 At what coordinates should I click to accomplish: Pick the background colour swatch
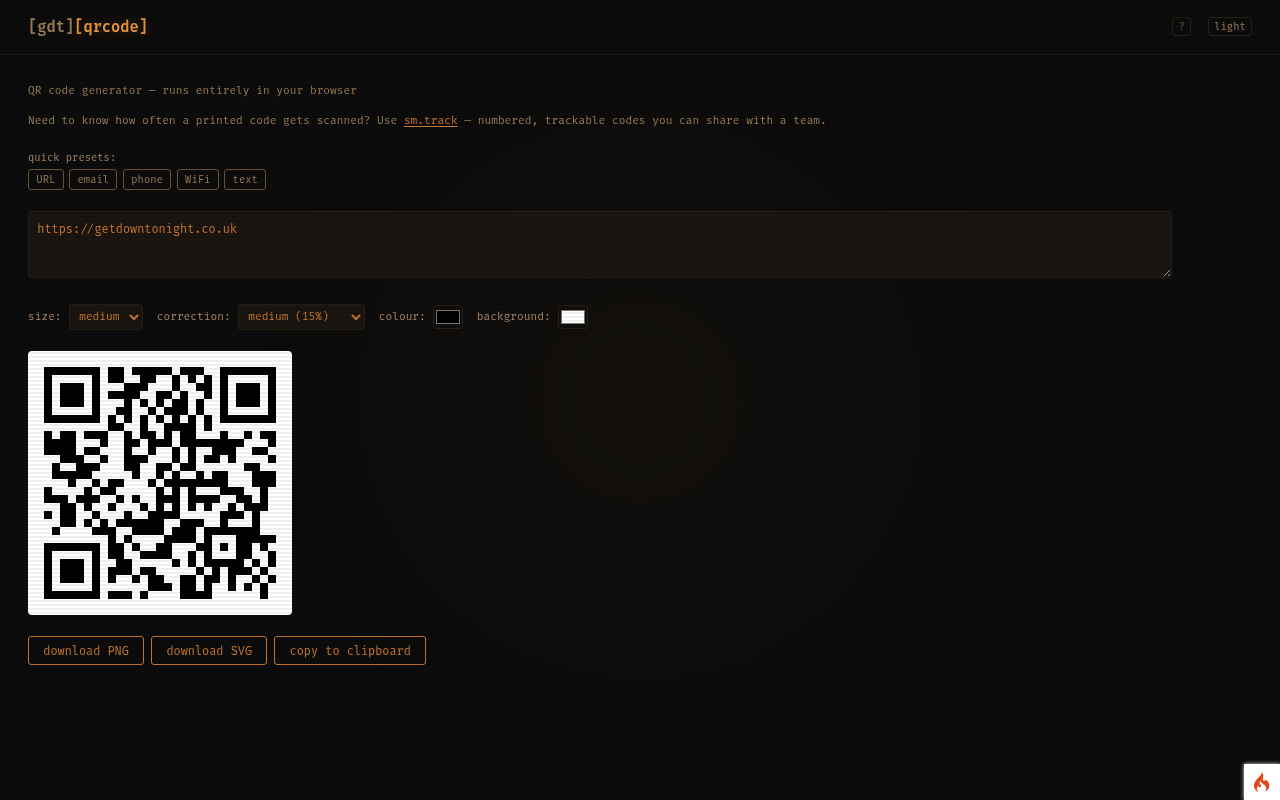(573, 317)
